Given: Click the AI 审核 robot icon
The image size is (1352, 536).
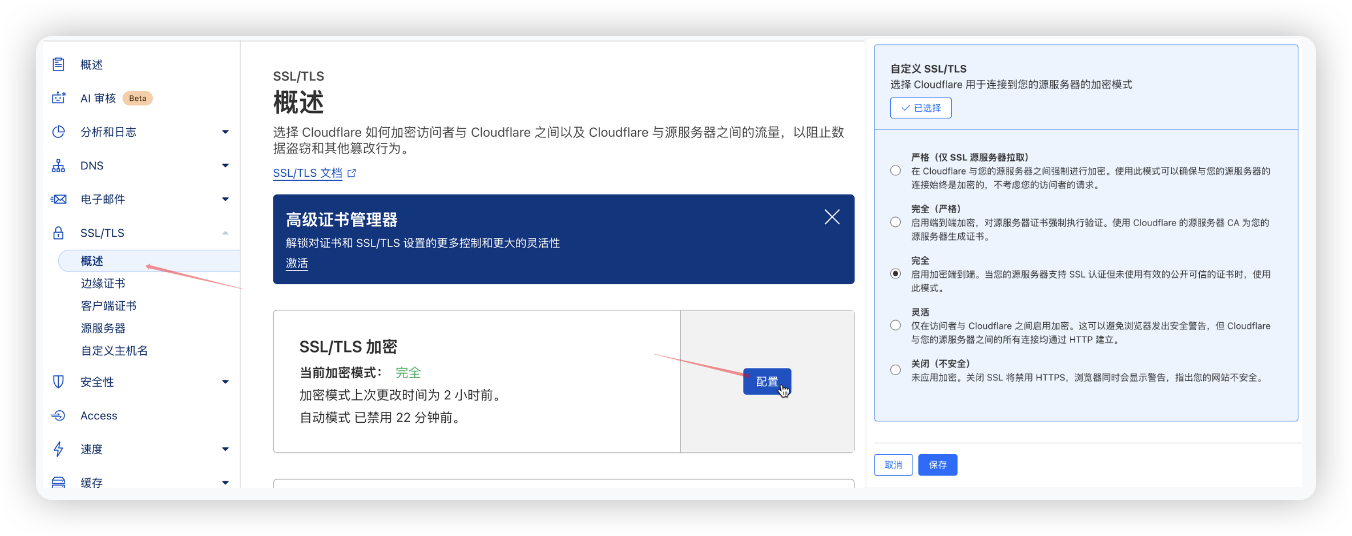Looking at the screenshot, I should click(x=59, y=98).
